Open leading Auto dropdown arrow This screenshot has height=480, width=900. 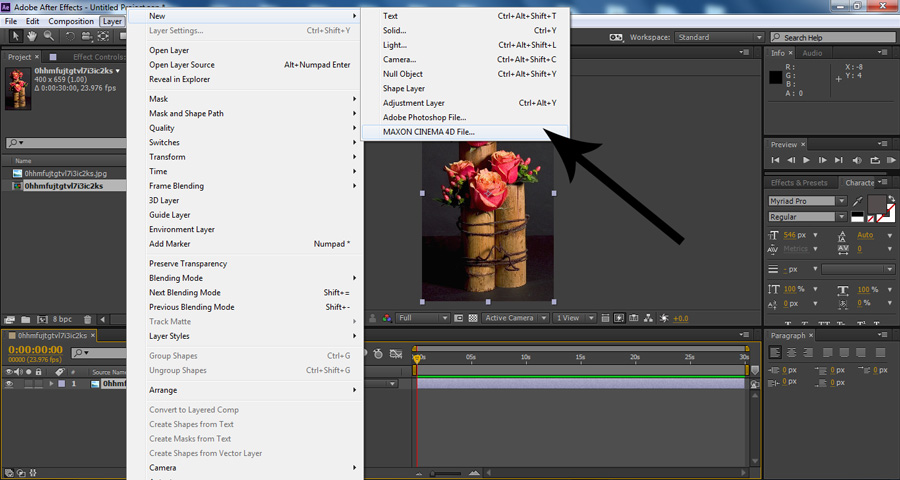(x=890, y=235)
